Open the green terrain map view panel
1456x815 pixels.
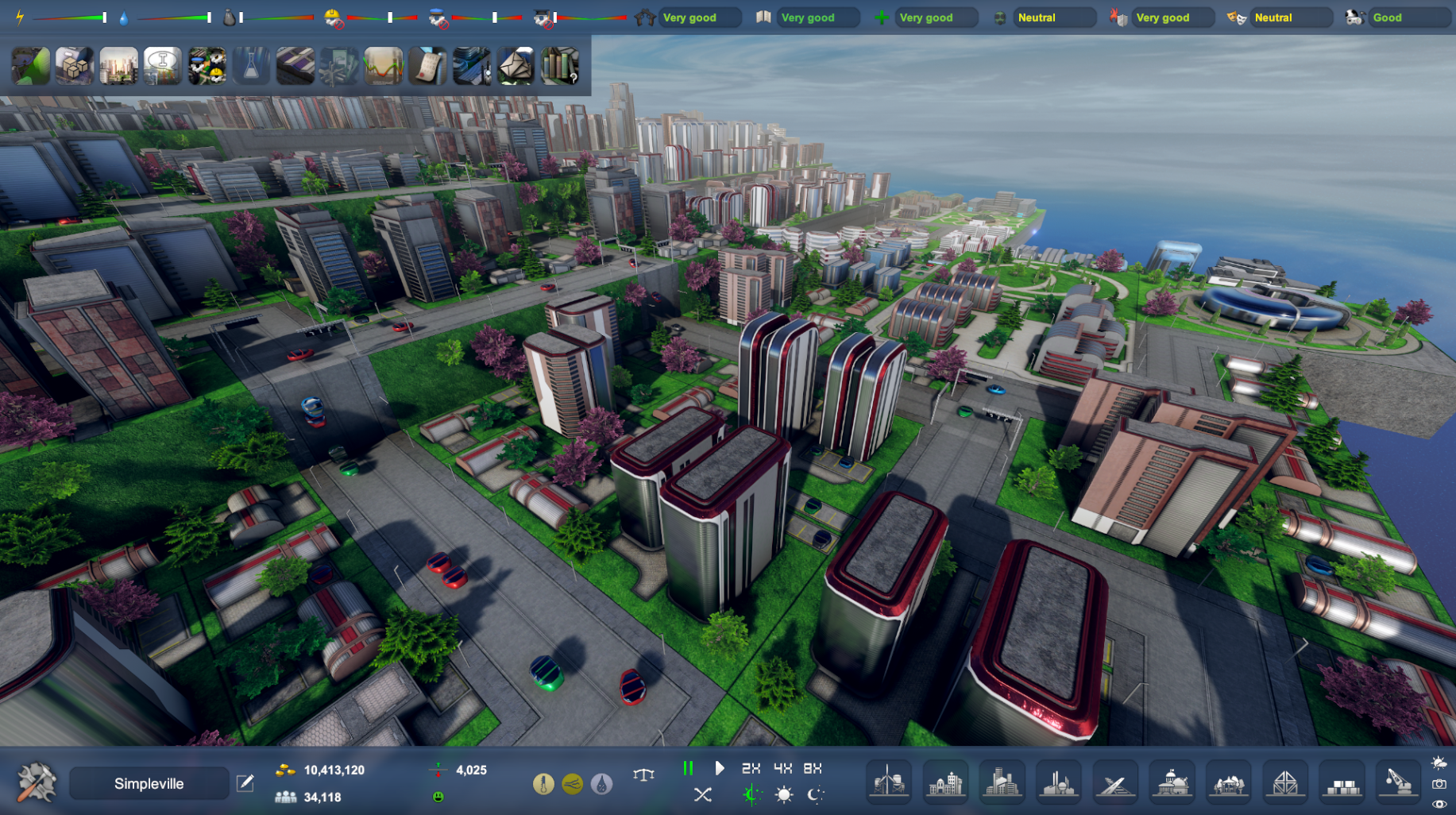pyautogui.click(x=31, y=65)
